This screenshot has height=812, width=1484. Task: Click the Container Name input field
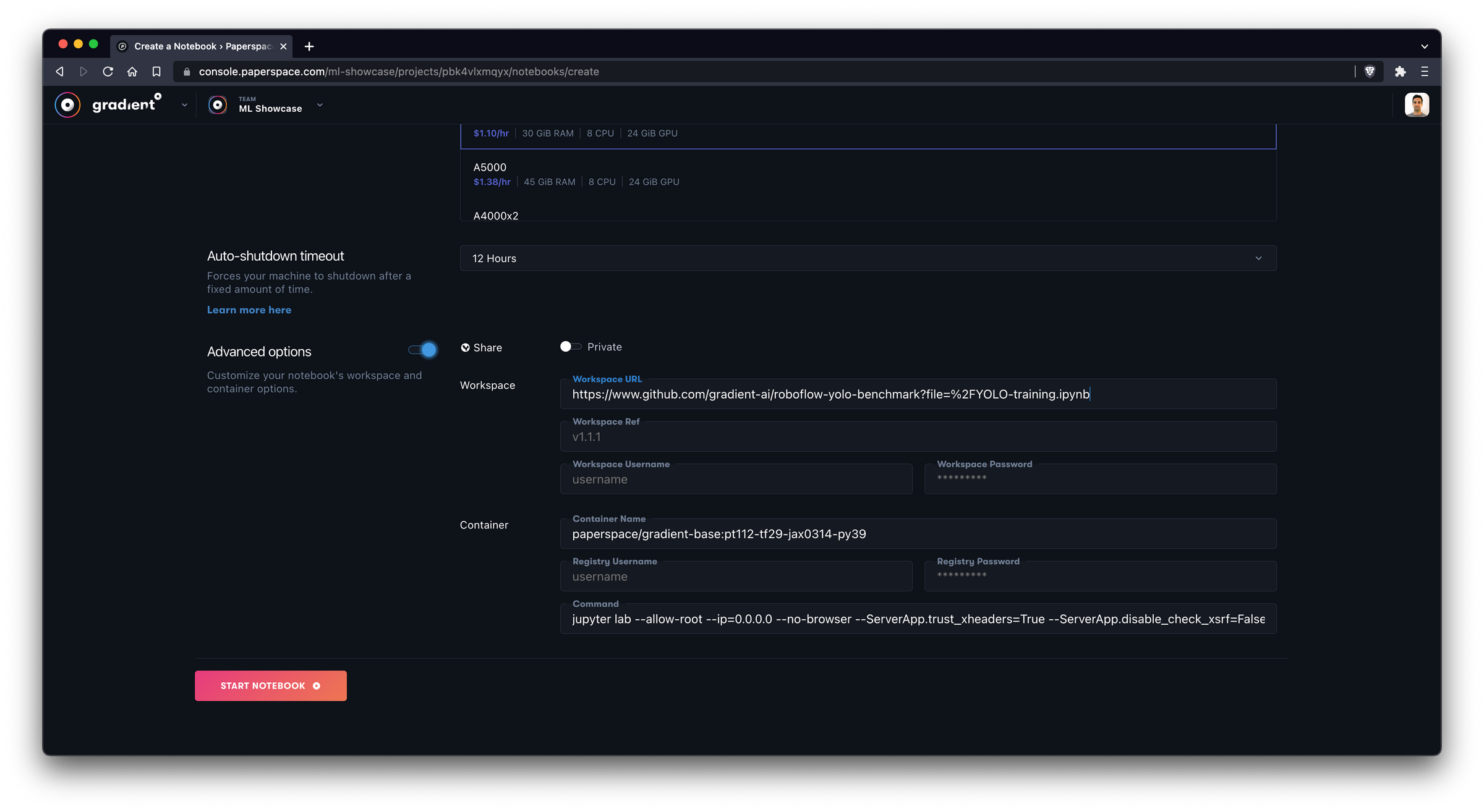tap(918, 534)
